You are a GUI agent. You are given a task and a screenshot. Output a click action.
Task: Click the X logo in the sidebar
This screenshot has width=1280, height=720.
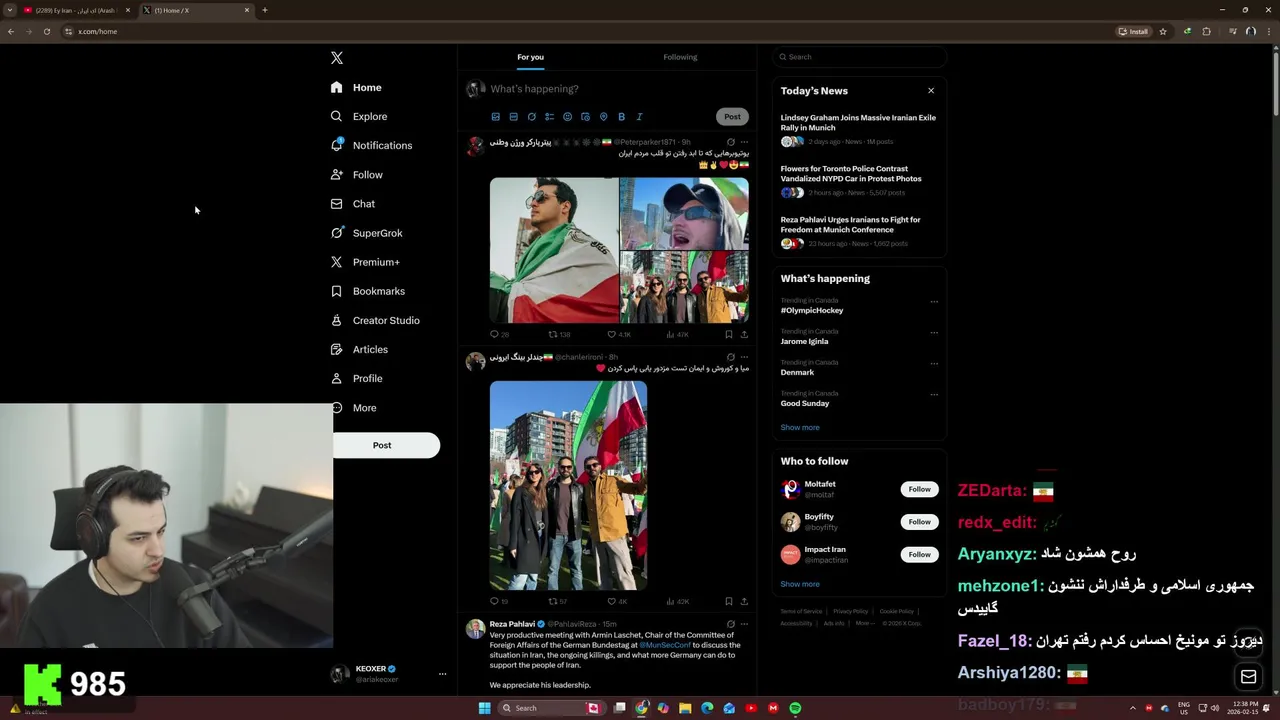click(x=337, y=58)
